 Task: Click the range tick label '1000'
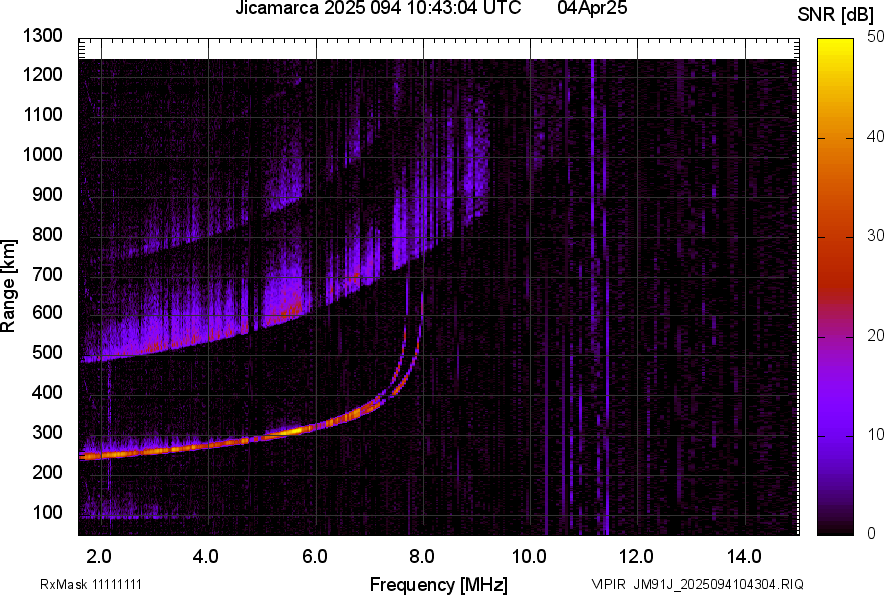[x=43, y=154]
